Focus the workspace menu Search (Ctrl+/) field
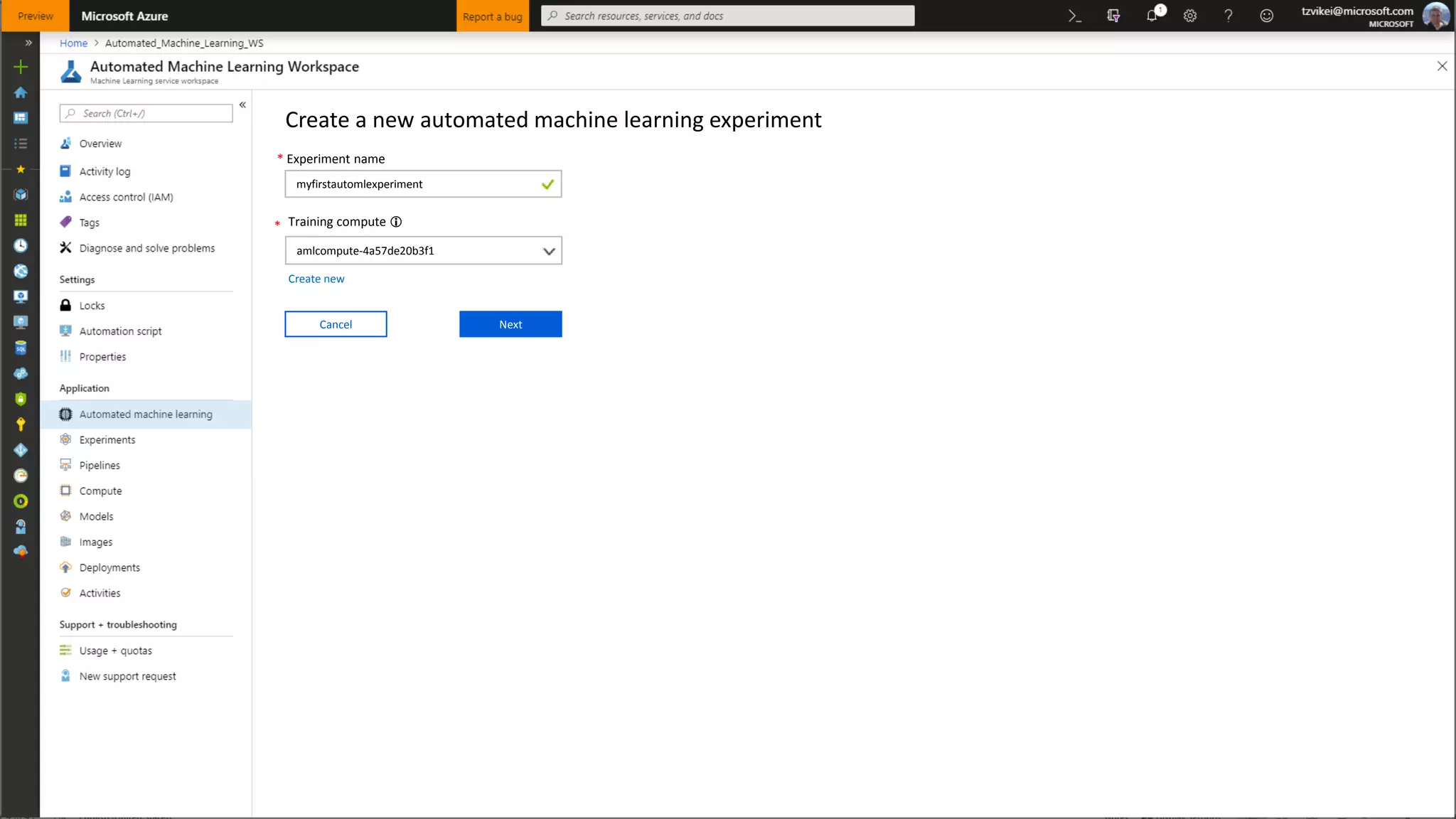 (x=146, y=113)
